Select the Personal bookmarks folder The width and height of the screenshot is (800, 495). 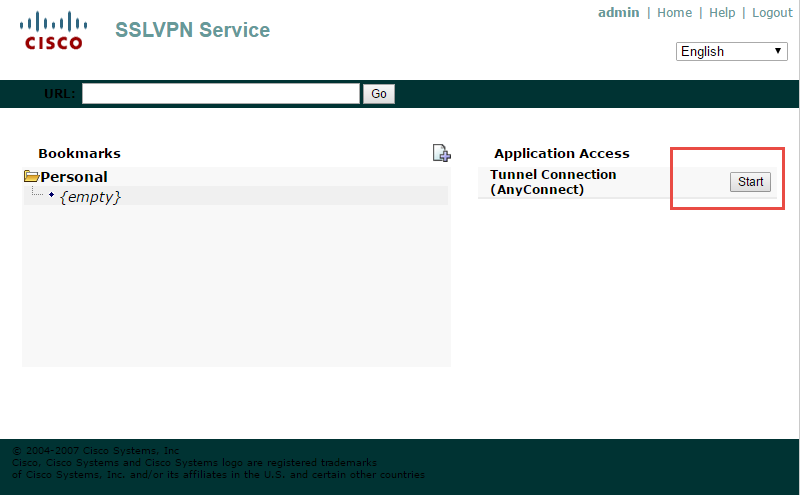(x=74, y=177)
